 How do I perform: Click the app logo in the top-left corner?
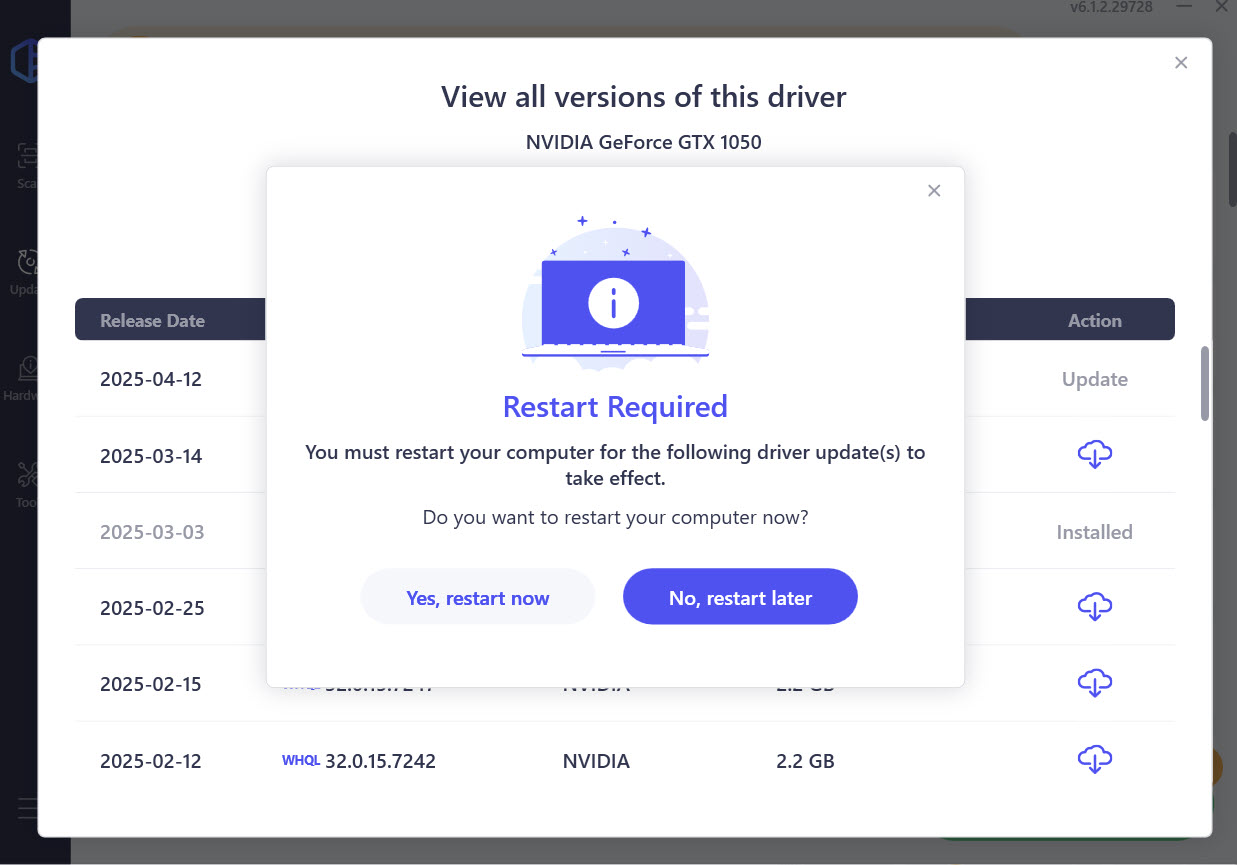(x=24, y=62)
